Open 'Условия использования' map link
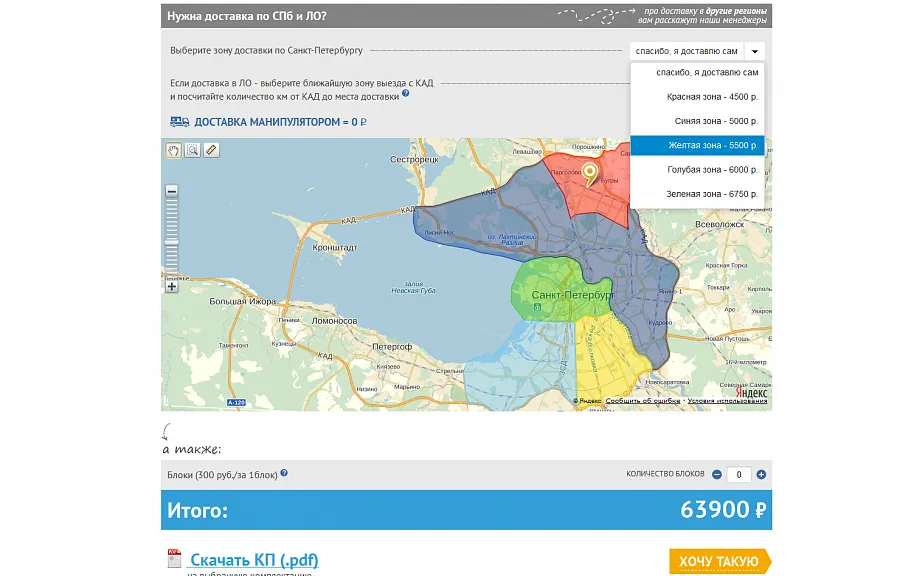900x576 pixels. pyautogui.click(x=727, y=400)
